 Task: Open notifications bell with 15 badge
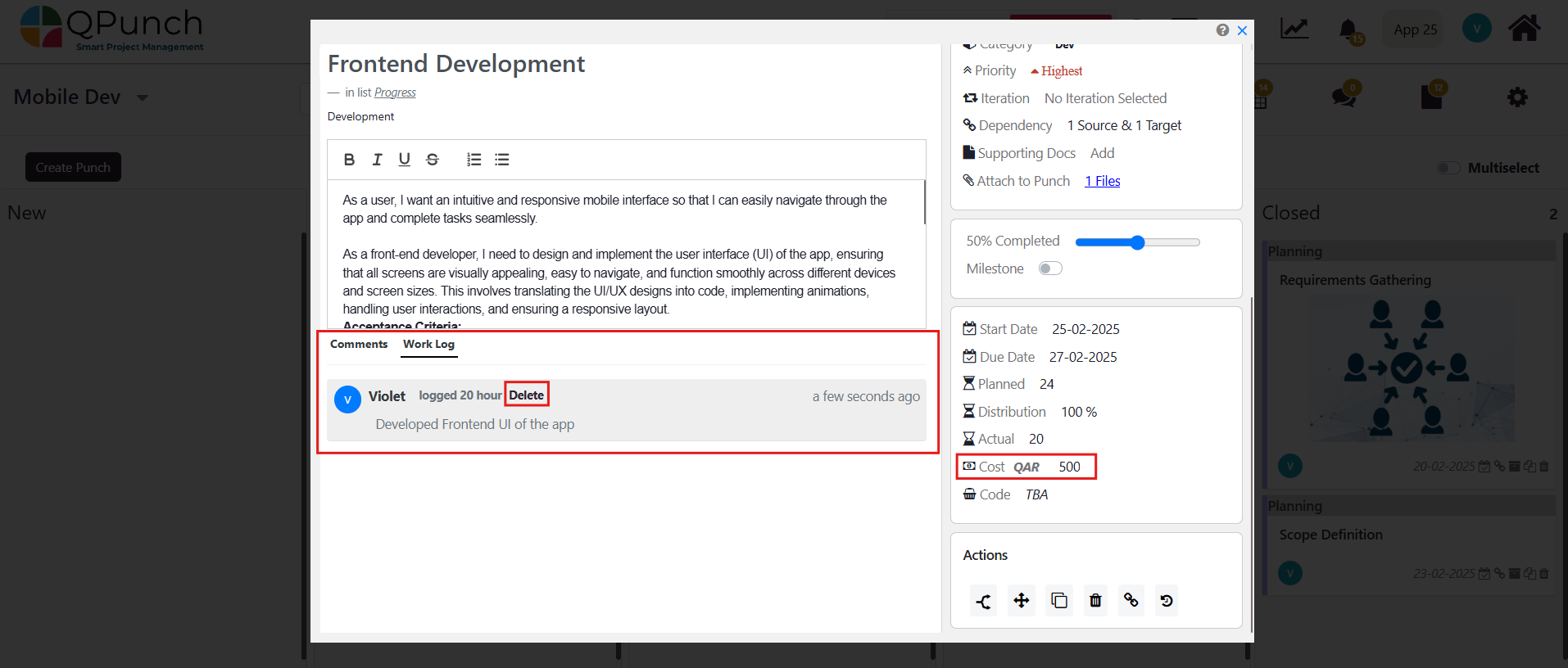click(x=1348, y=30)
